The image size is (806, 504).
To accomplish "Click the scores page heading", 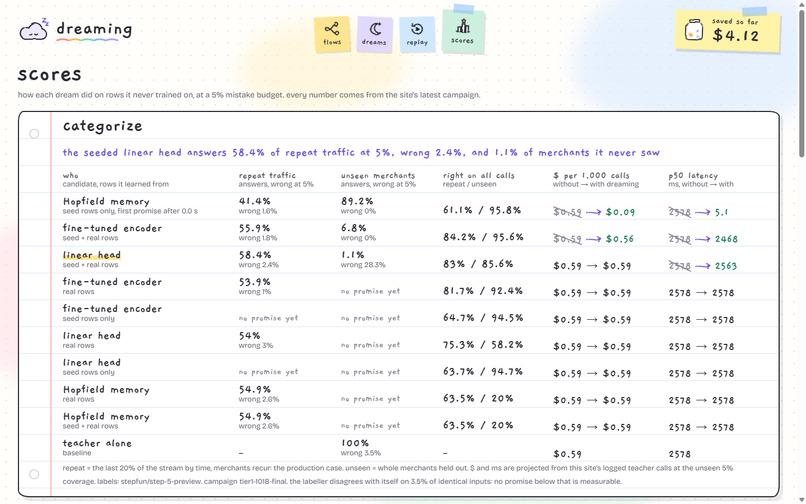I will (49, 75).
